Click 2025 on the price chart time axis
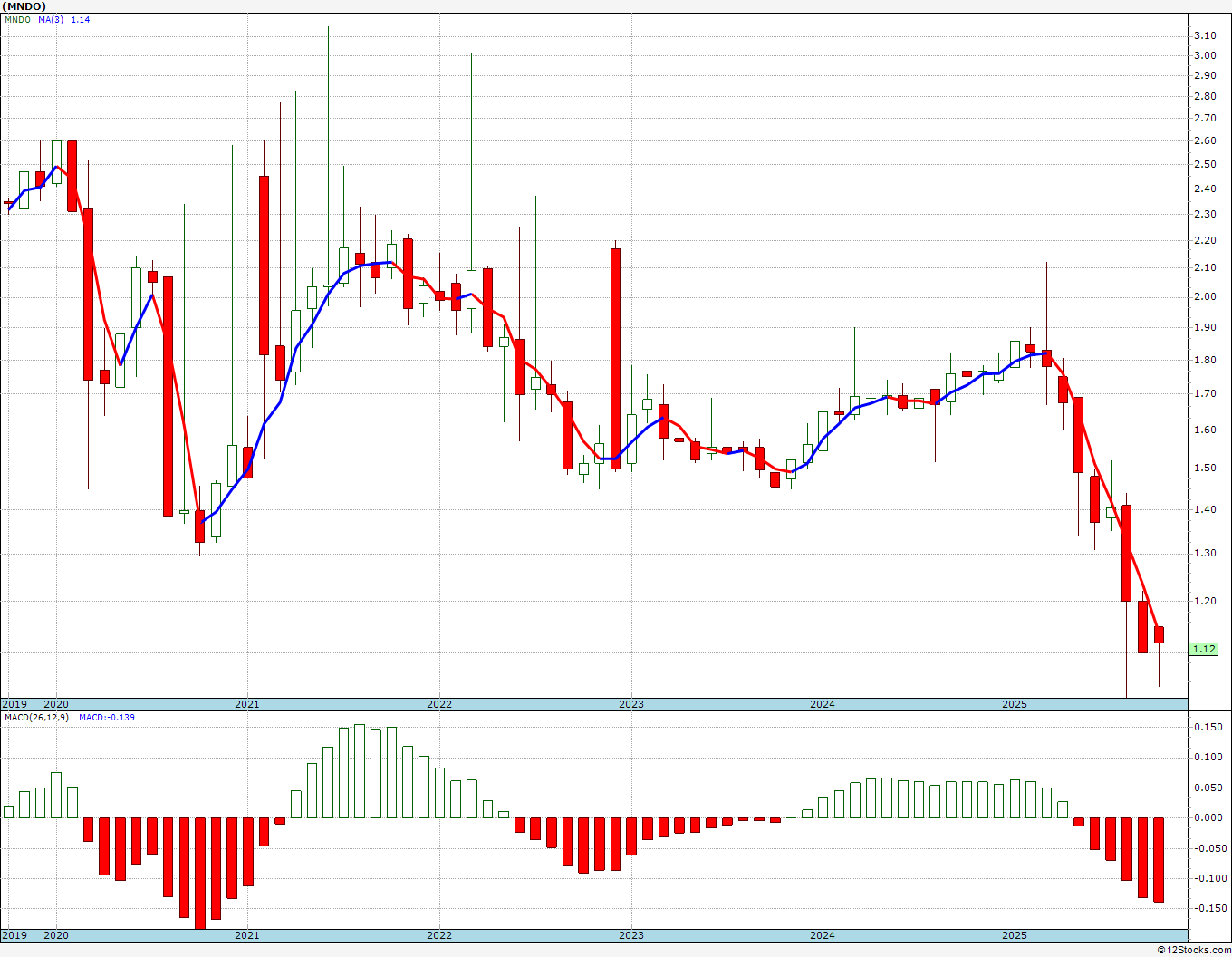 point(1015,704)
